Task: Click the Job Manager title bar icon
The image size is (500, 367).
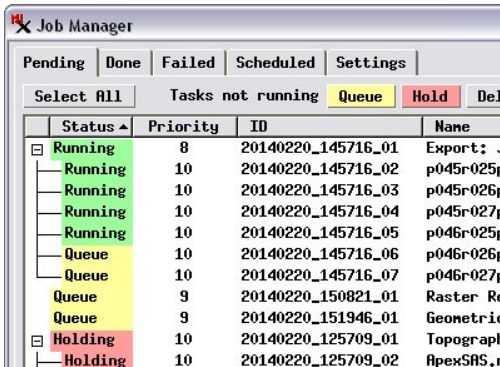Action: tap(21, 24)
